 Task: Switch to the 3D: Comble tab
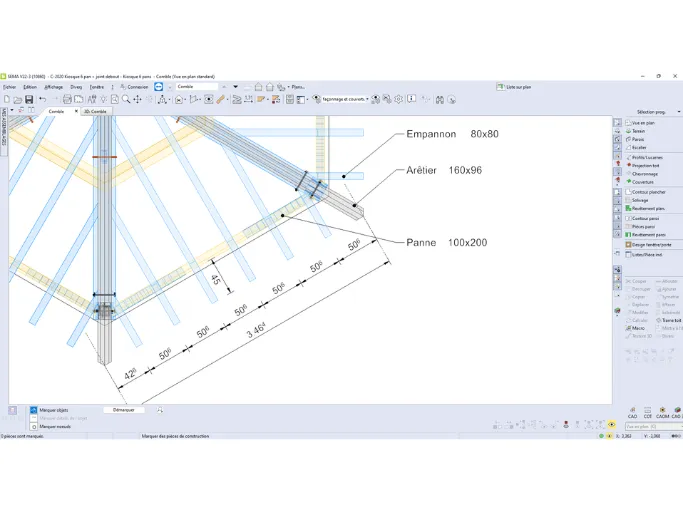click(95, 112)
